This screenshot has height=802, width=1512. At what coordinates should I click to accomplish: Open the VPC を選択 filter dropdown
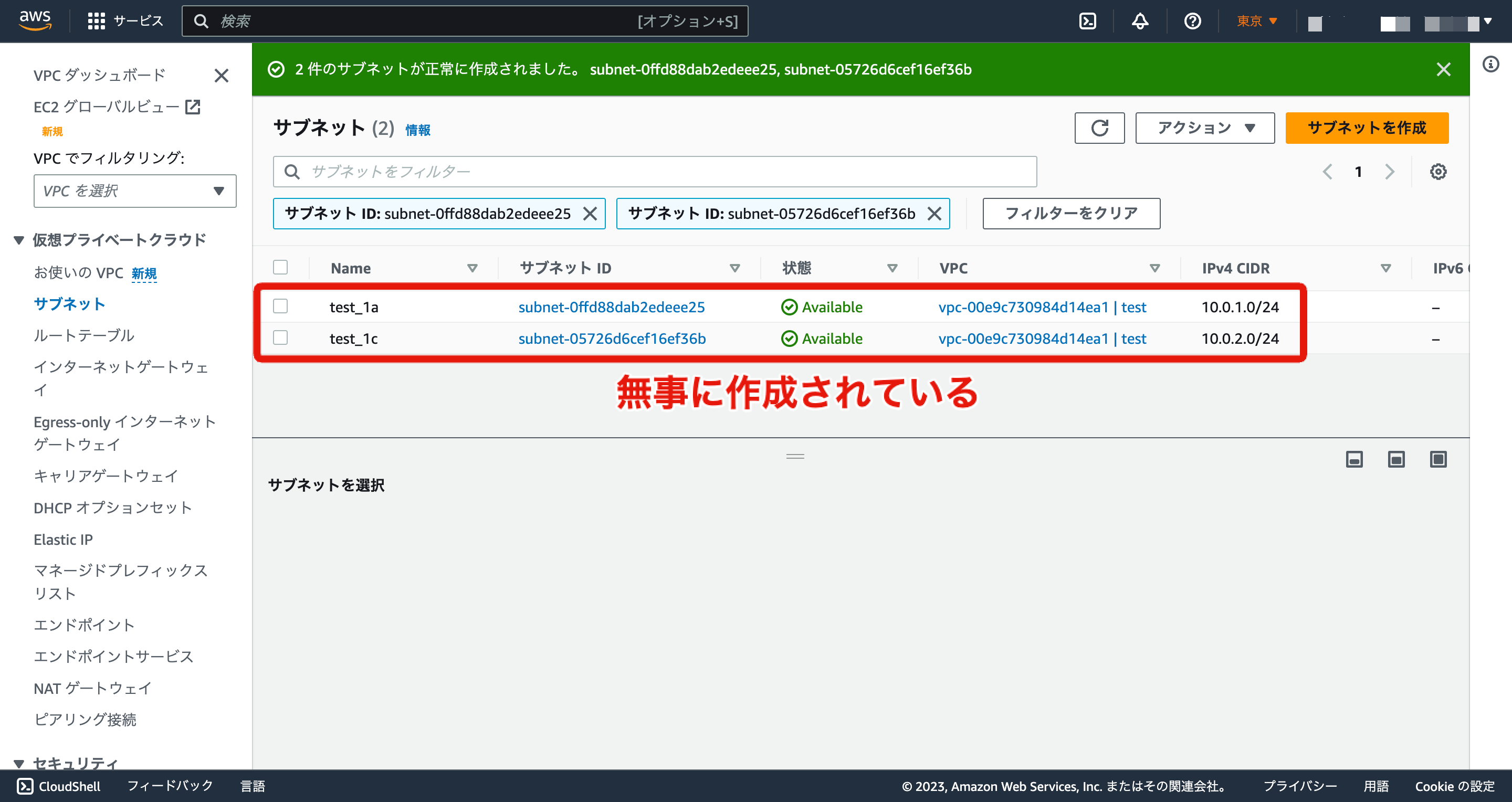[134, 191]
